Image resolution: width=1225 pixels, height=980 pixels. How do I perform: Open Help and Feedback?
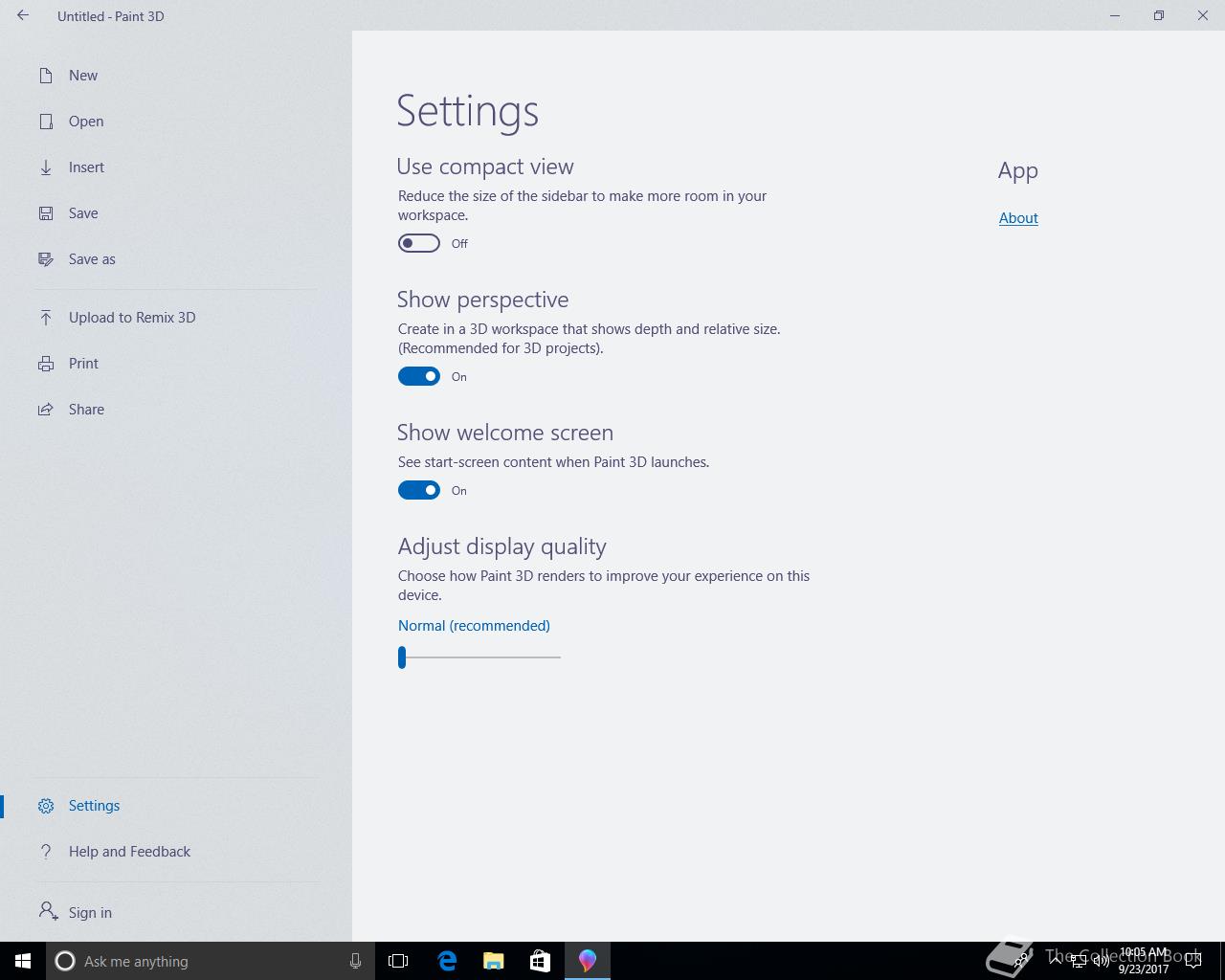click(x=129, y=852)
